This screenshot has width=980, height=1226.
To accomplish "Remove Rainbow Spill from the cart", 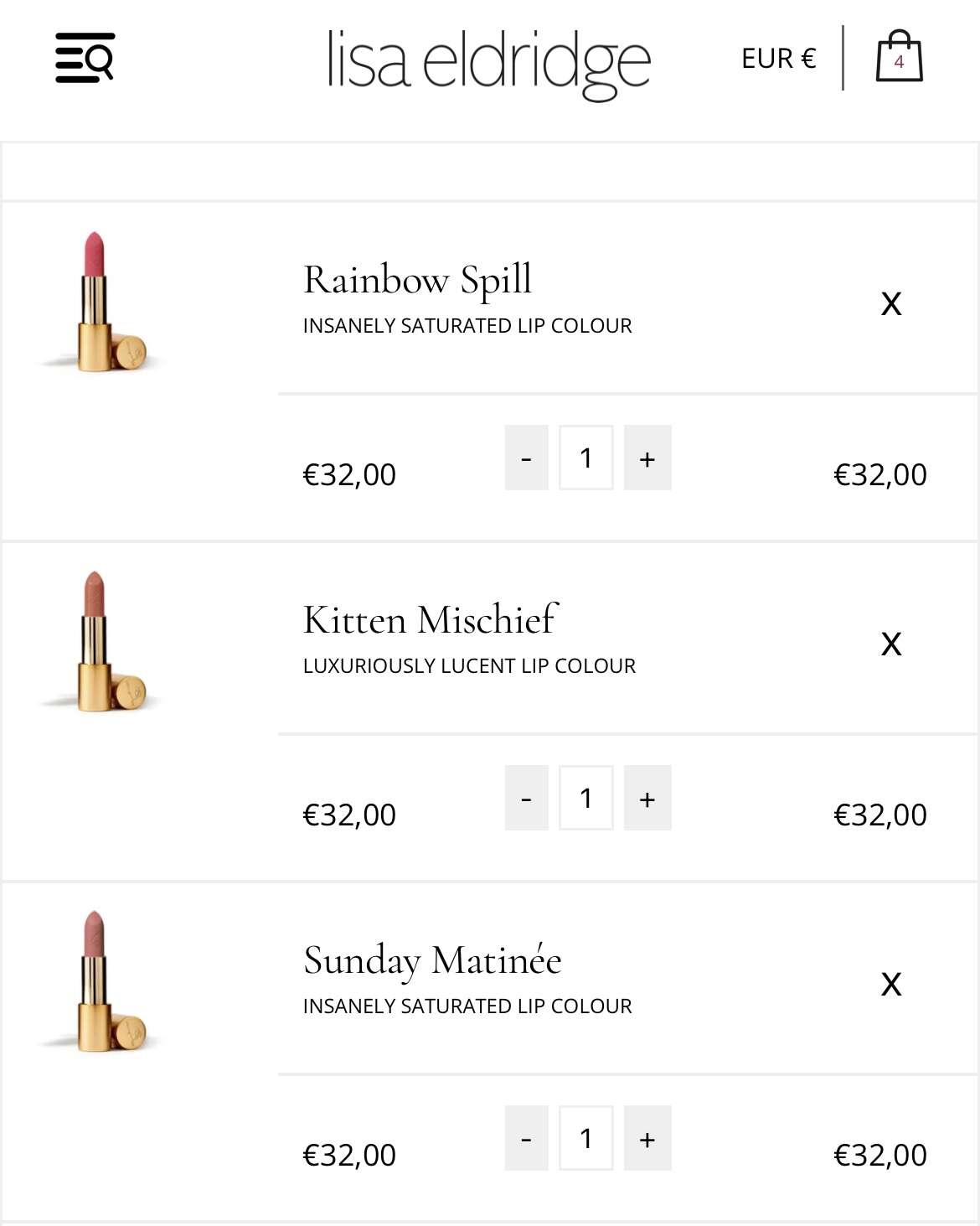I will coord(891,303).
